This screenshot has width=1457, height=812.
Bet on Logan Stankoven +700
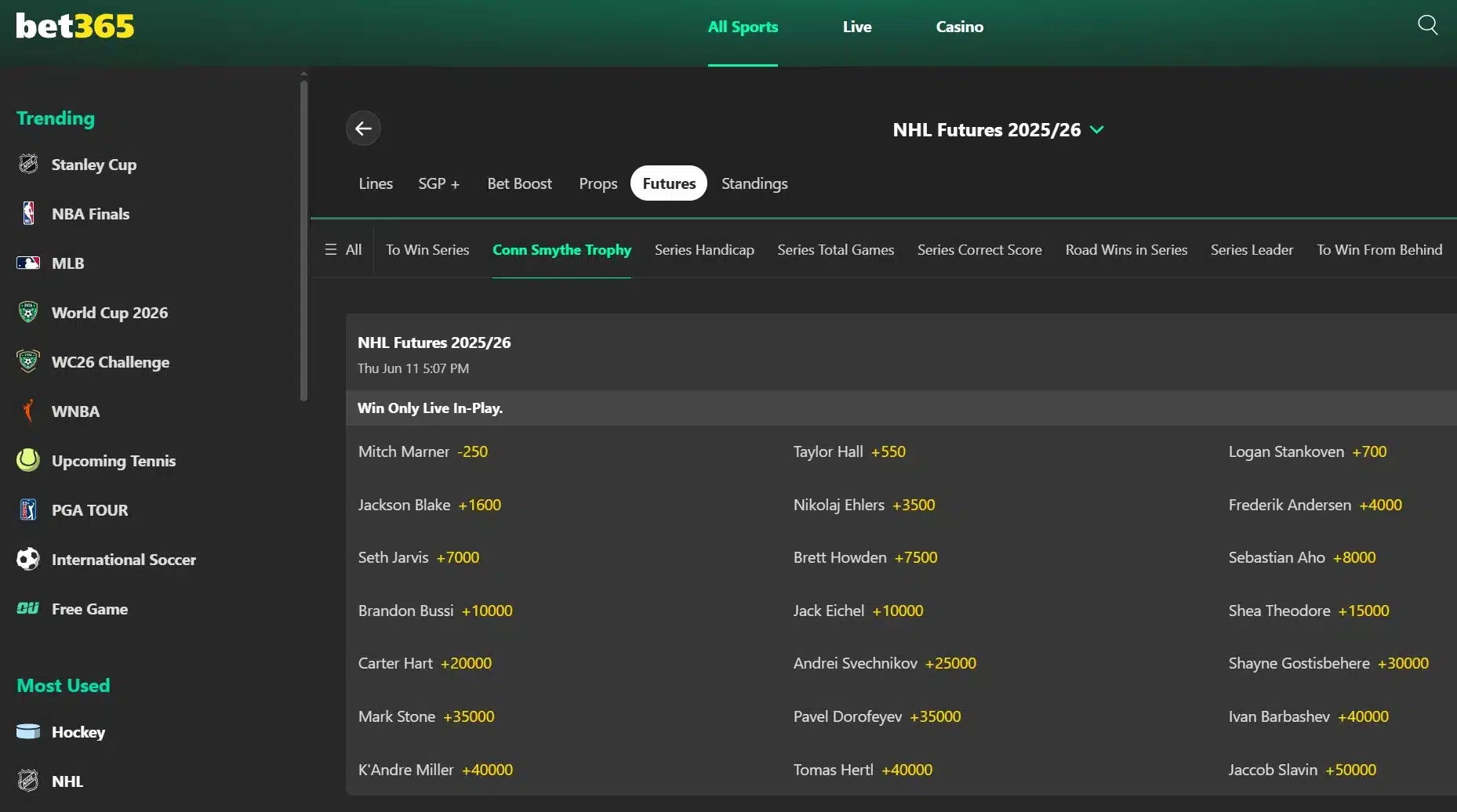pos(1307,451)
